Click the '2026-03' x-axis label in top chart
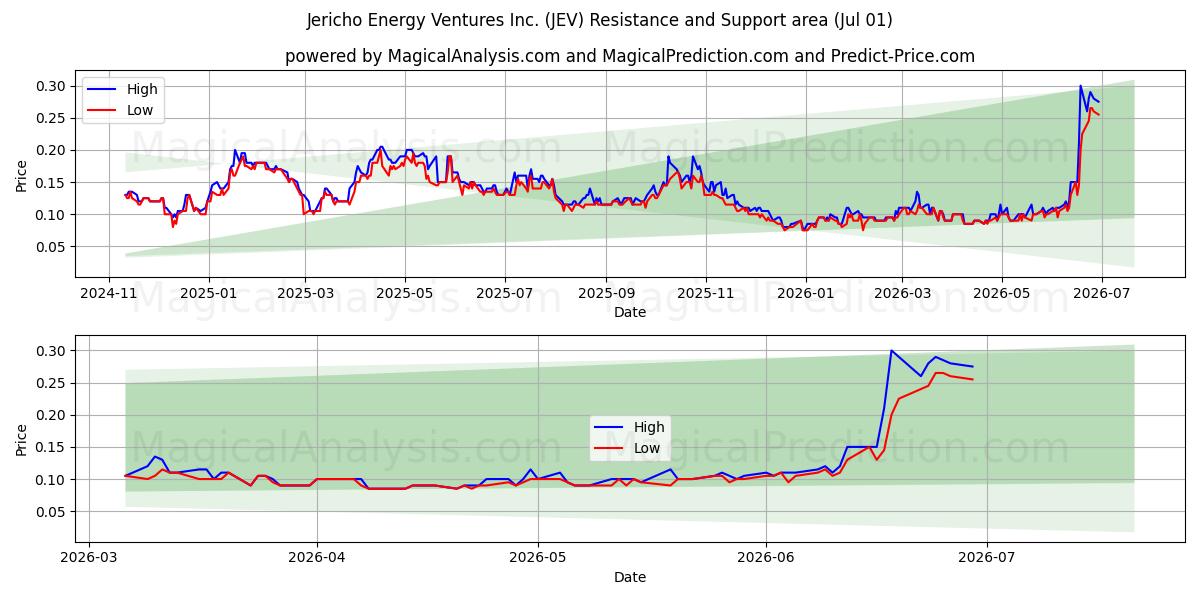The image size is (1200, 600). click(x=901, y=294)
